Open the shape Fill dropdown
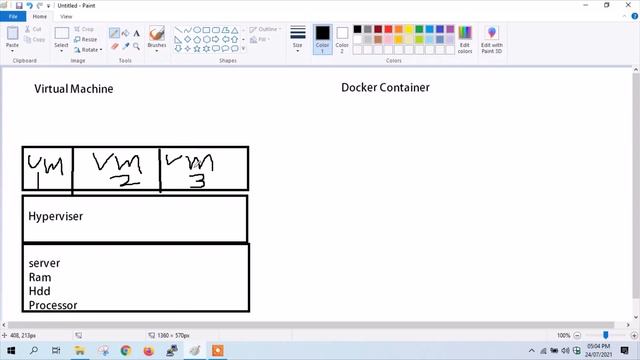Image resolution: width=640 pixels, height=360 pixels. click(x=260, y=40)
